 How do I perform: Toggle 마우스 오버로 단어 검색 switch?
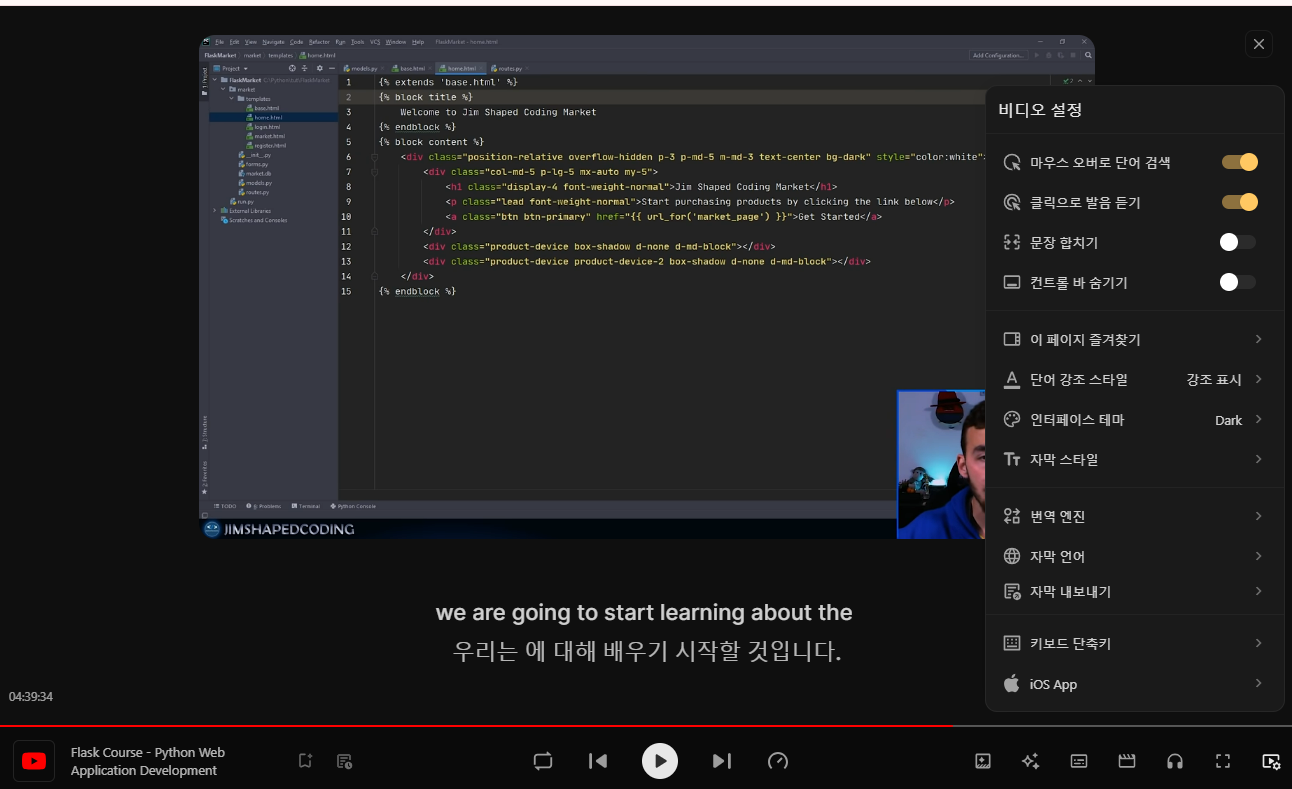click(1239, 162)
